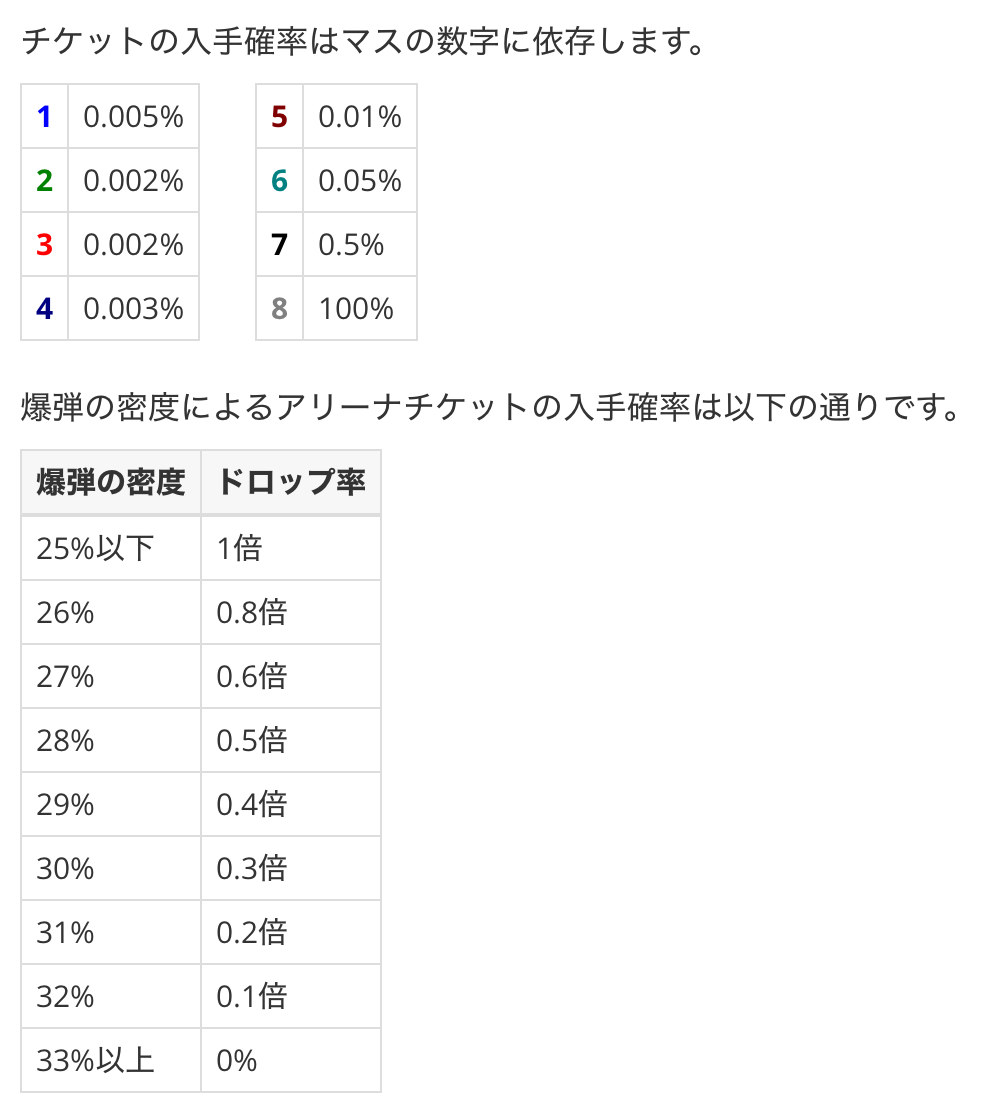Screen dimensions: 982x1115
Task: Click the teal number 6 cell
Action: (x=279, y=181)
